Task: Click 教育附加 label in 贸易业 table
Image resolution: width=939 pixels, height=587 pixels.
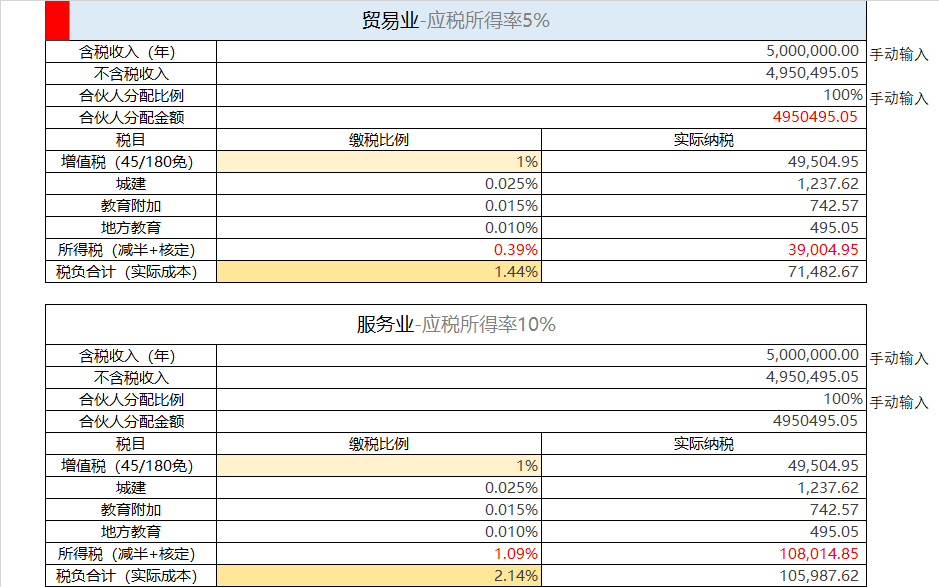Action: tap(131, 205)
